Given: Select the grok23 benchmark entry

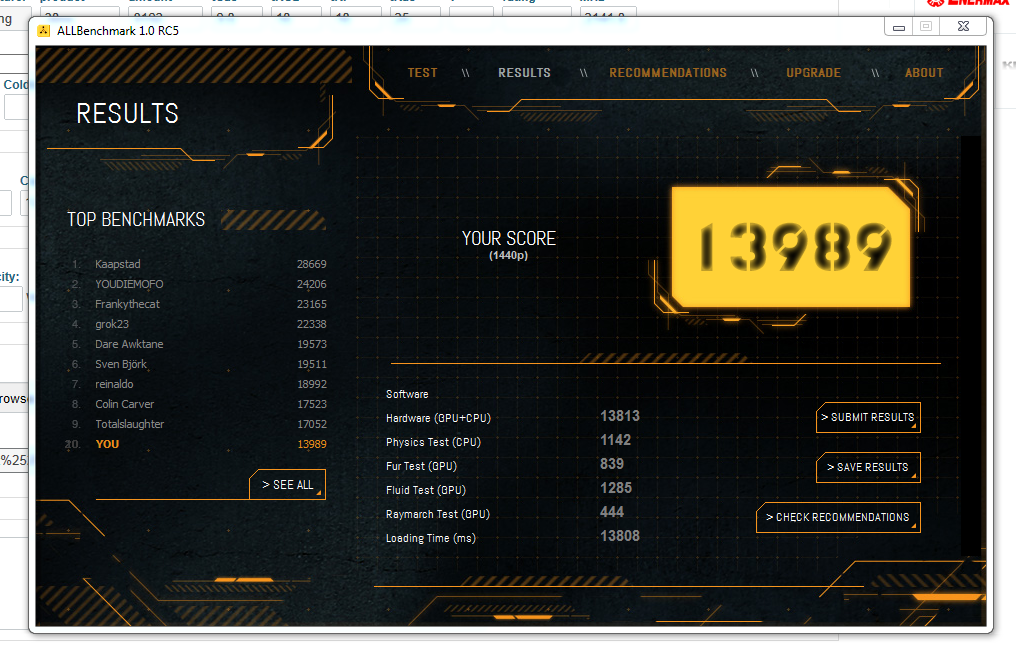Looking at the screenshot, I should click(x=199, y=325).
